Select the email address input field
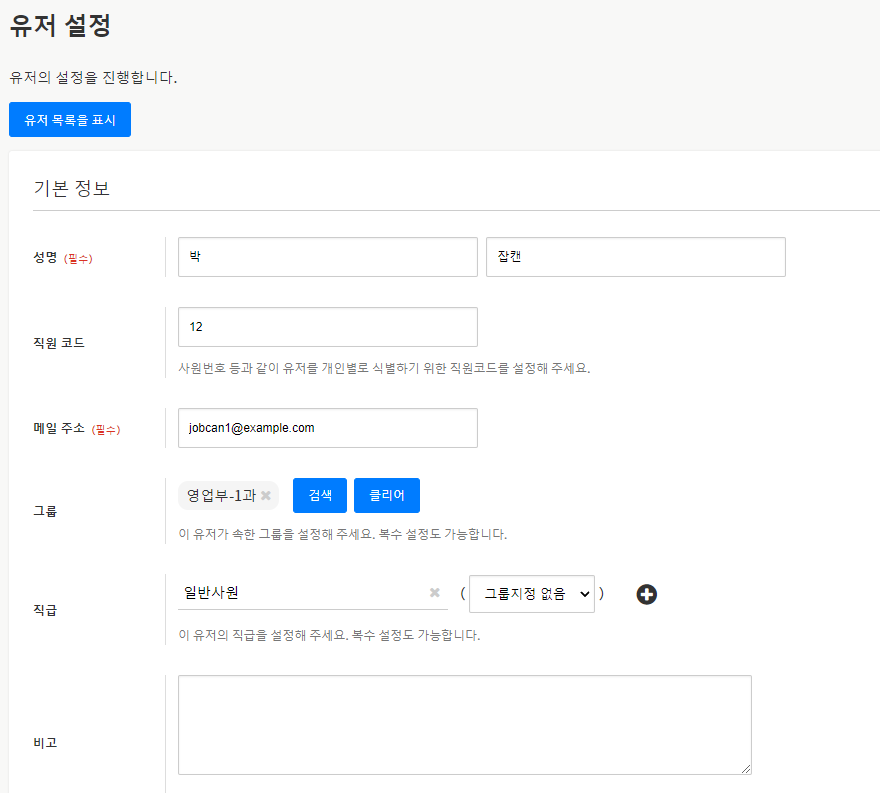This screenshot has width=880, height=793. coord(327,428)
